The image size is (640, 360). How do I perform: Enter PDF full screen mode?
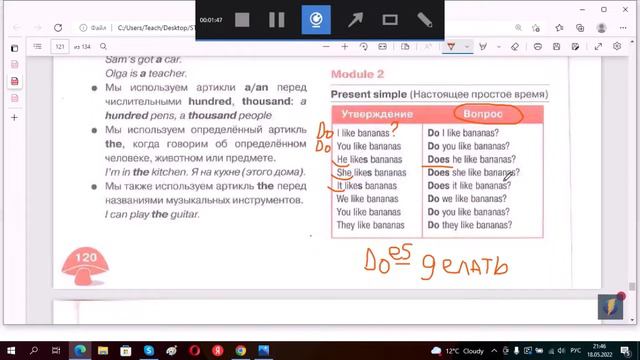pyautogui.click(x=598, y=47)
